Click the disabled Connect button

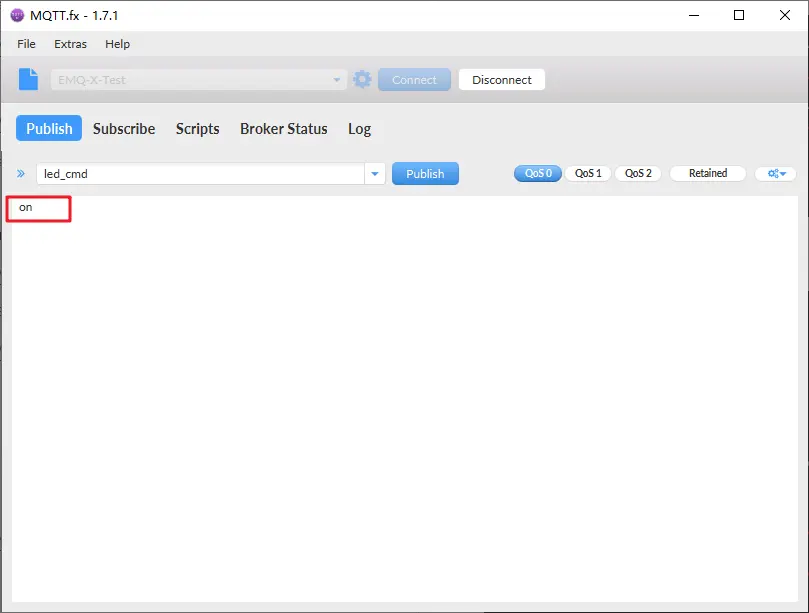click(414, 79)
